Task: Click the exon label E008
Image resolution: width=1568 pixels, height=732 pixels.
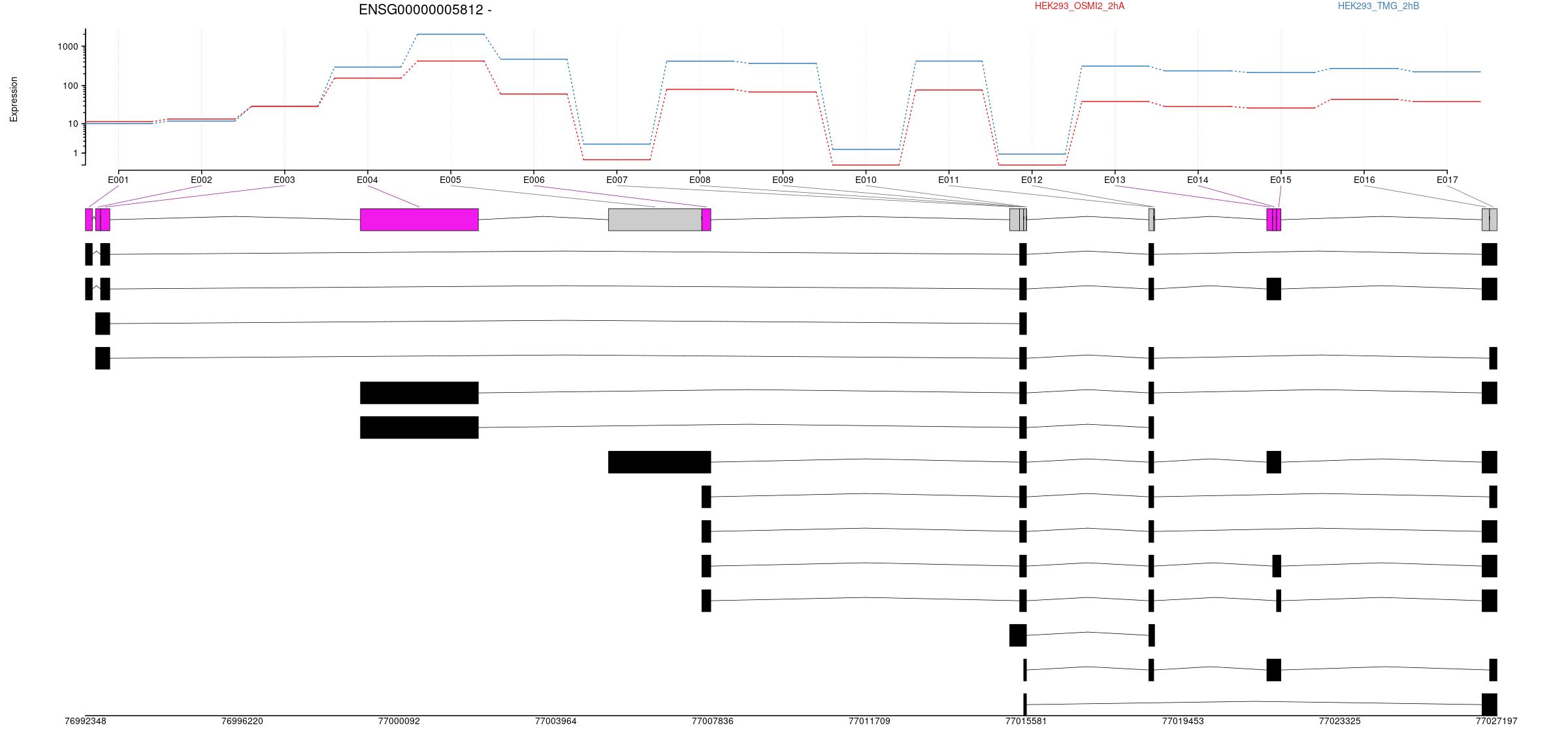Action: click(x=700, y=180)
